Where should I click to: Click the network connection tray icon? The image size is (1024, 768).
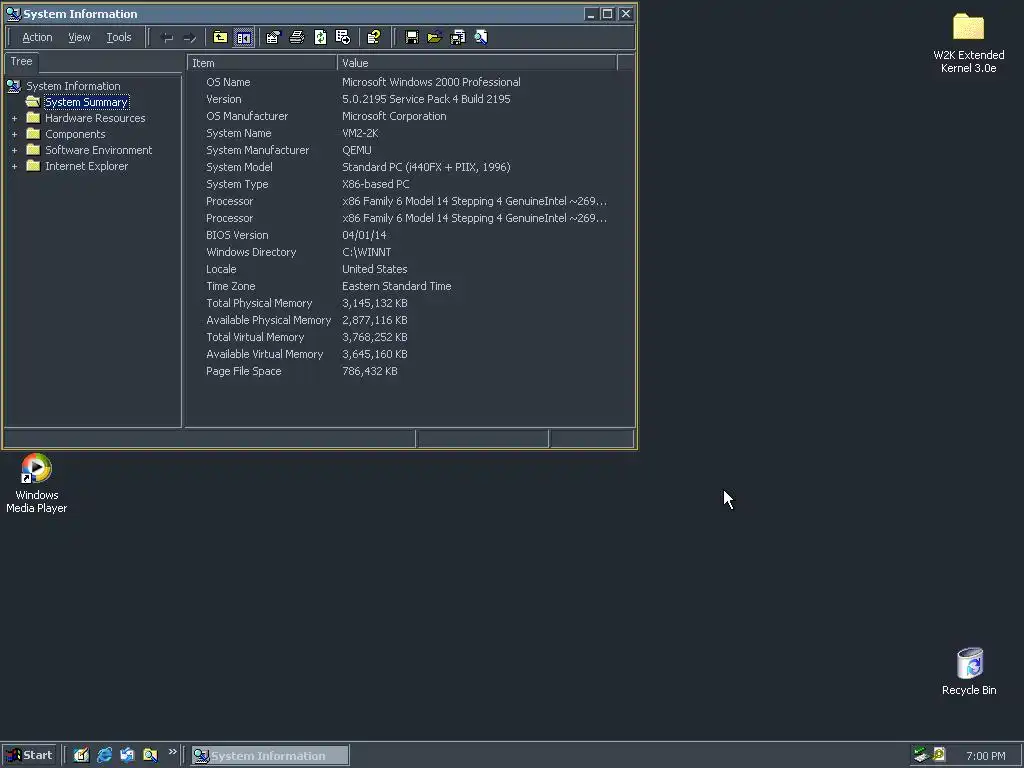coord(921,755)
